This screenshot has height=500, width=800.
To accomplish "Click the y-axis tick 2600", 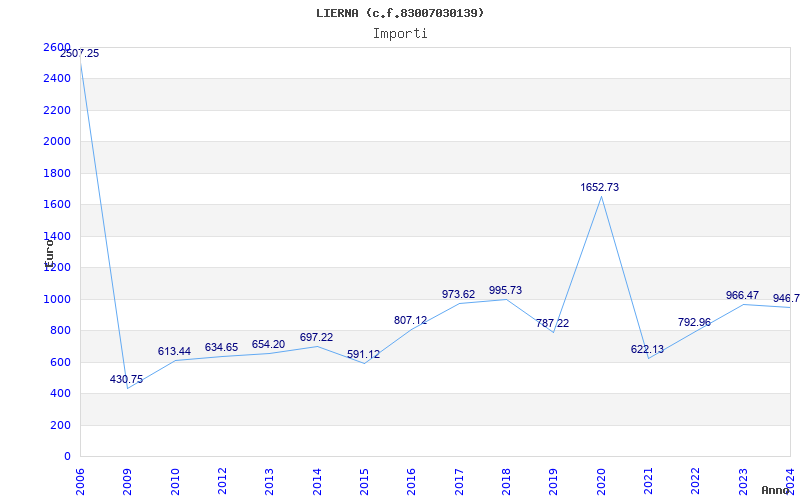I will pyautogui.click(x=57, y=47).
